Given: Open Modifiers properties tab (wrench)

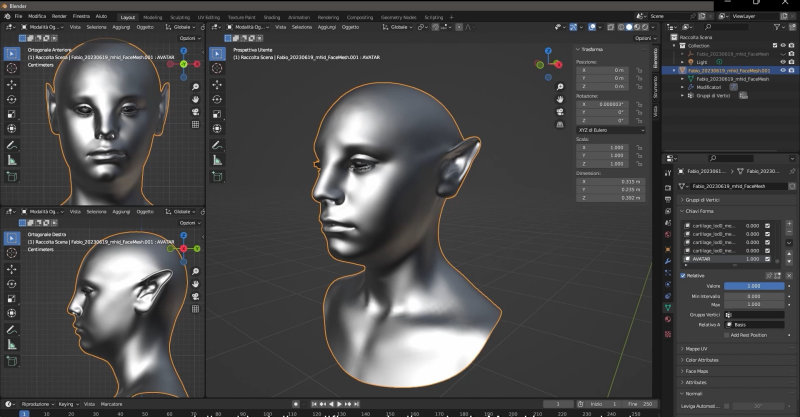Looking at the screenshot, I should pyautogui.click(x=668, y=261).
